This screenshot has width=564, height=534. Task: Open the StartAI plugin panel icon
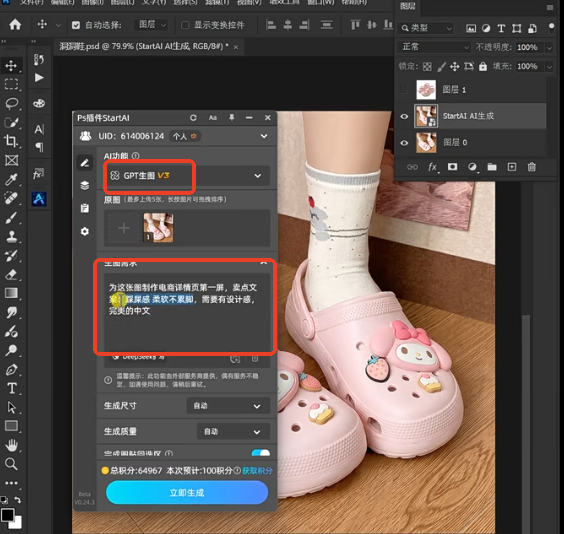[39, 198]
